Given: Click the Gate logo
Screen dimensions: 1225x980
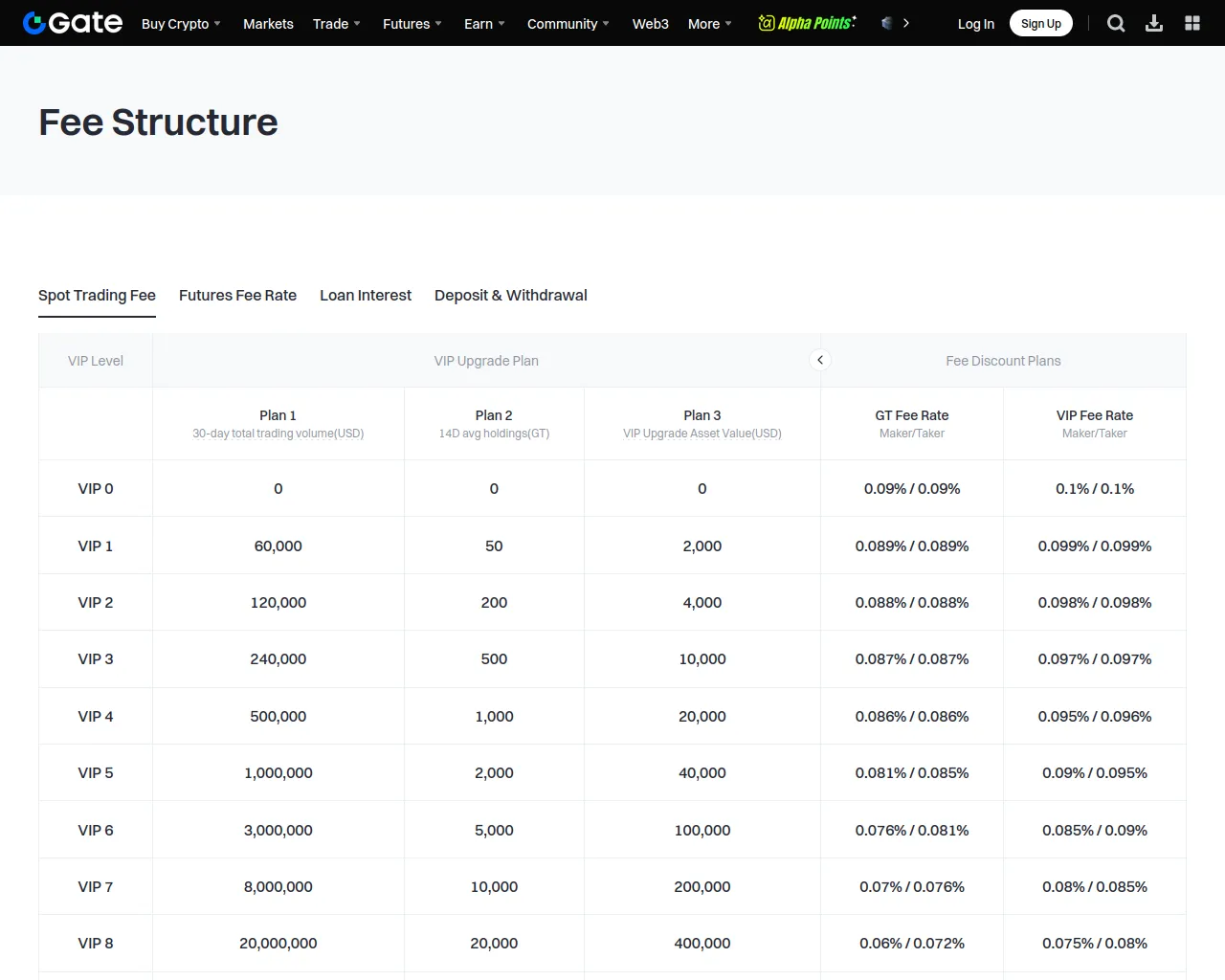Looking at the screenshot, I should (73, 23).
